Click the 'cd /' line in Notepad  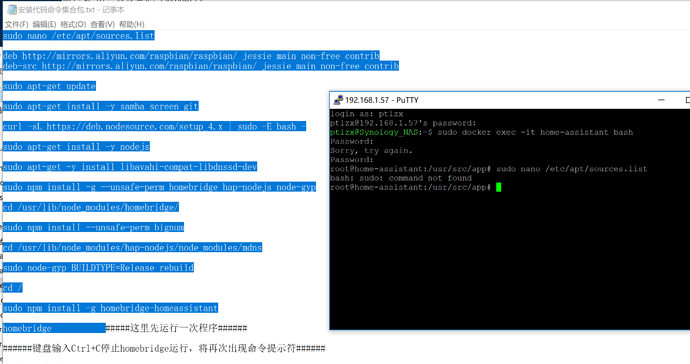[x=12, y=288]
